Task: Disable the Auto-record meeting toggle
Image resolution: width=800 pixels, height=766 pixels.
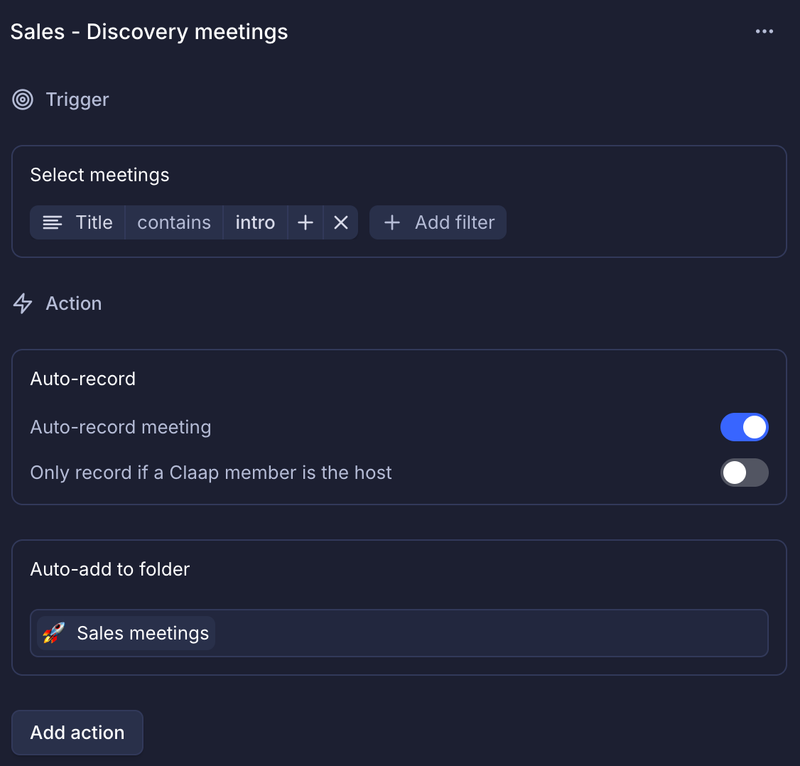Action: (x=744, y=427)
